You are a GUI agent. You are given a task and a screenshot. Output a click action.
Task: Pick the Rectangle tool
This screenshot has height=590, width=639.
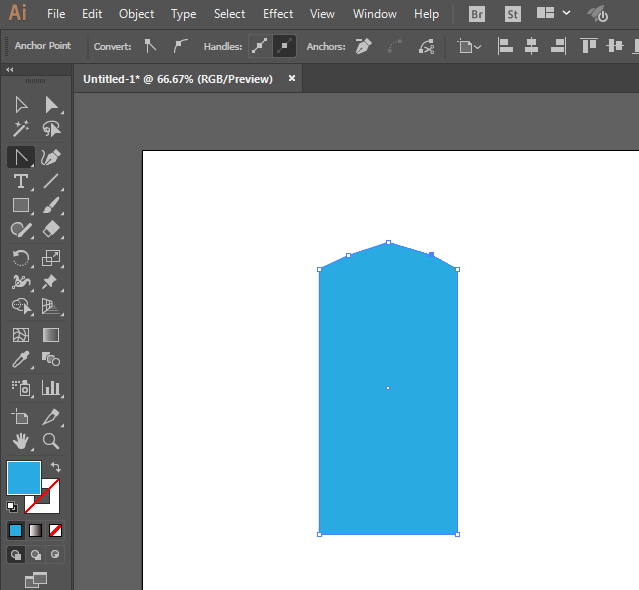(x=20, y=206)
